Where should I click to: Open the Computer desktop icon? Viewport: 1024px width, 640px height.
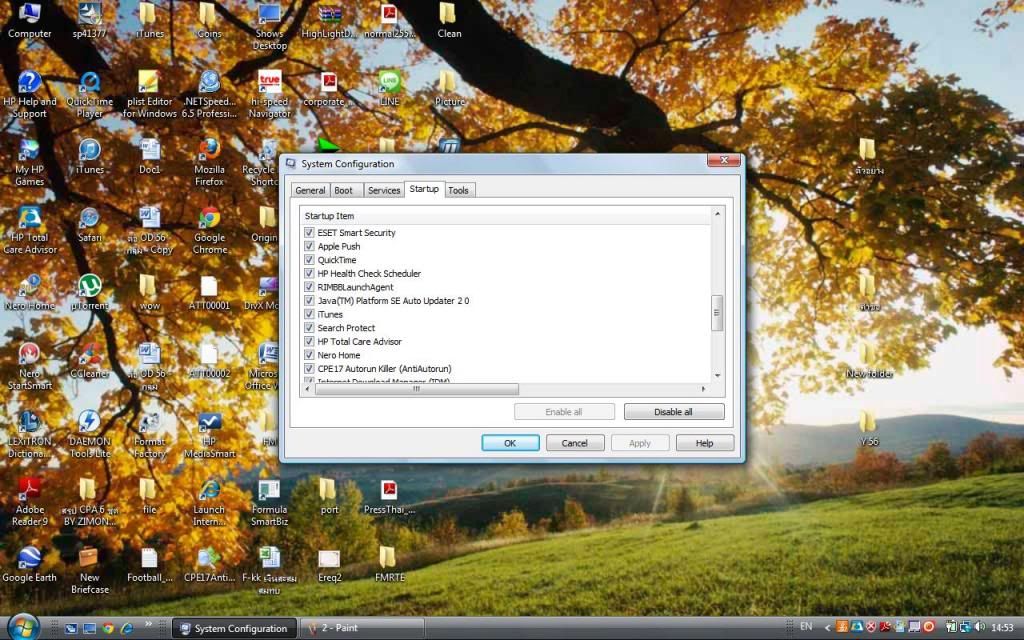(29, 20)
